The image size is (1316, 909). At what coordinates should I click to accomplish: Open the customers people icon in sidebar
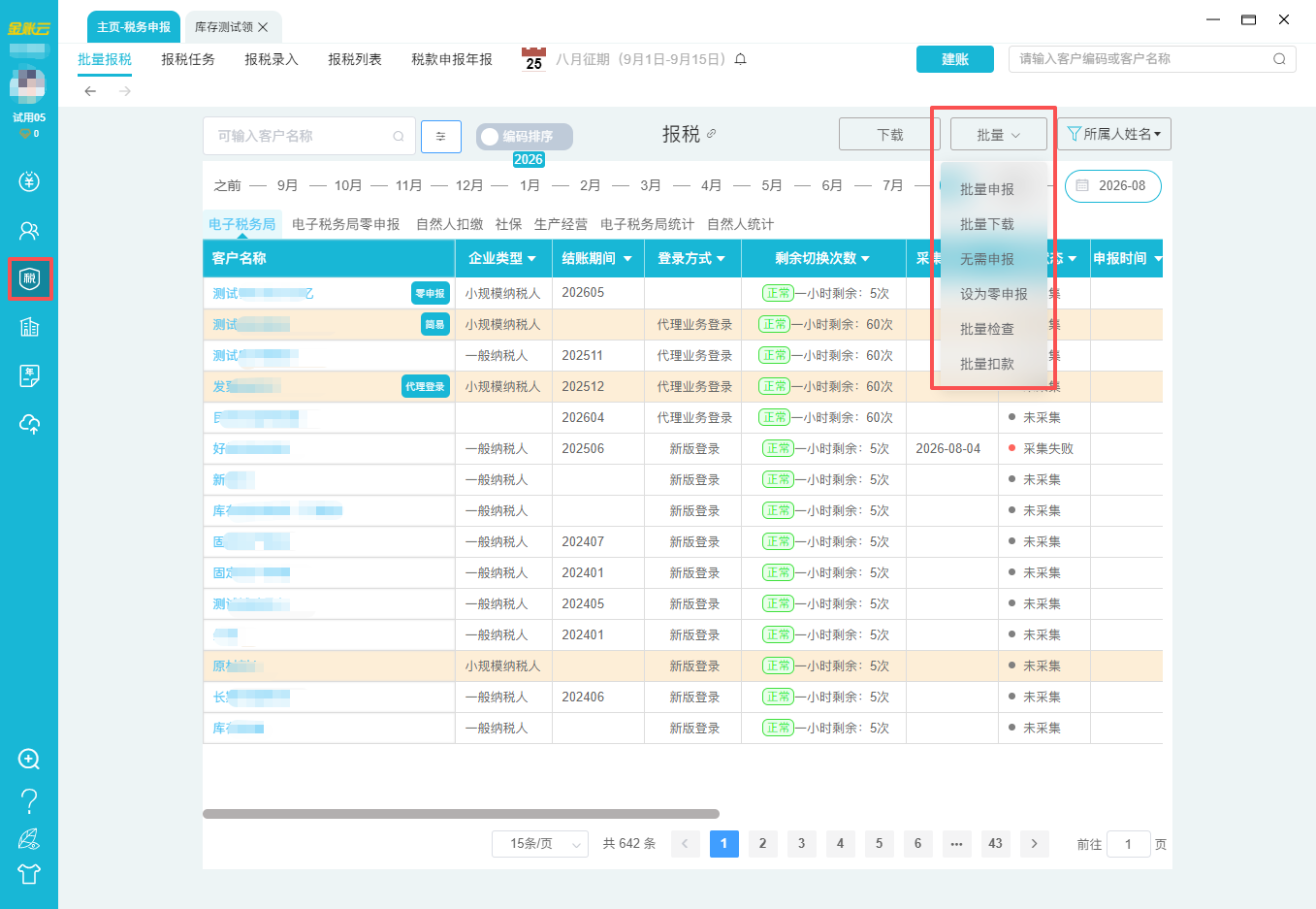pos(29,231)
